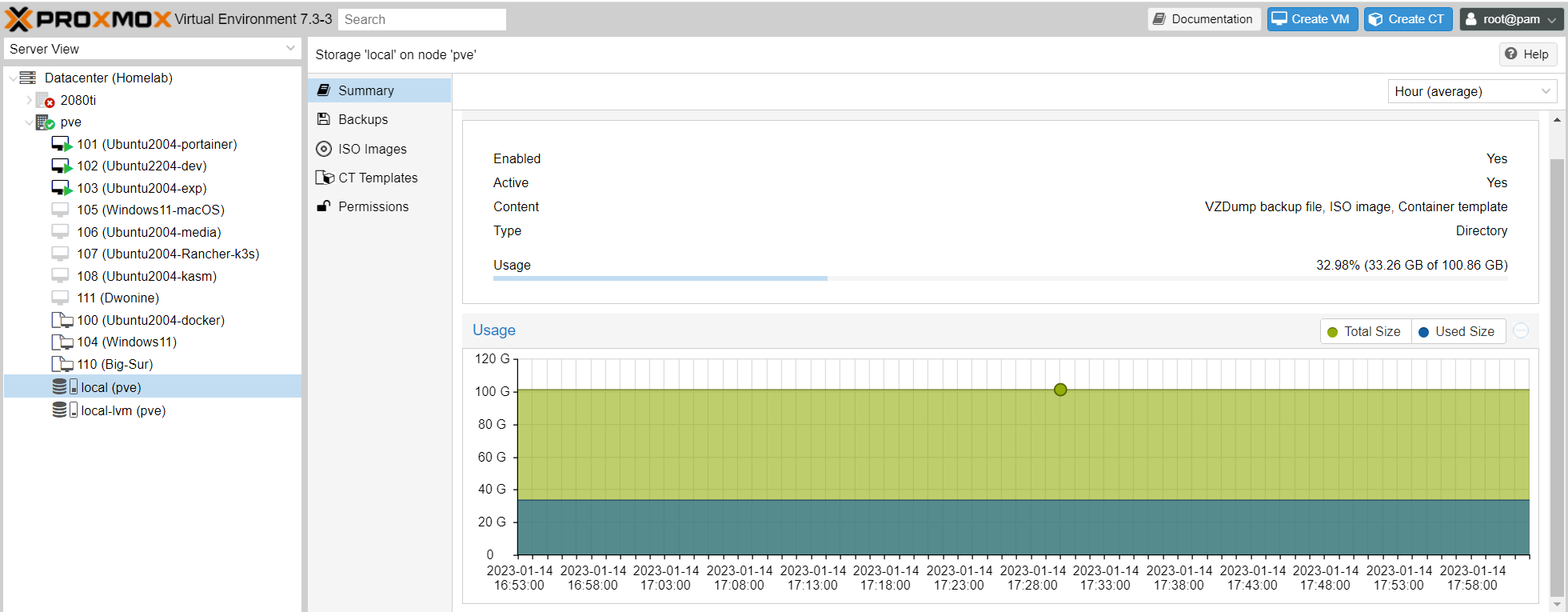The image size is (1568, 612).
Task: Open the Backups tab
Action: [x=379, y=119]
